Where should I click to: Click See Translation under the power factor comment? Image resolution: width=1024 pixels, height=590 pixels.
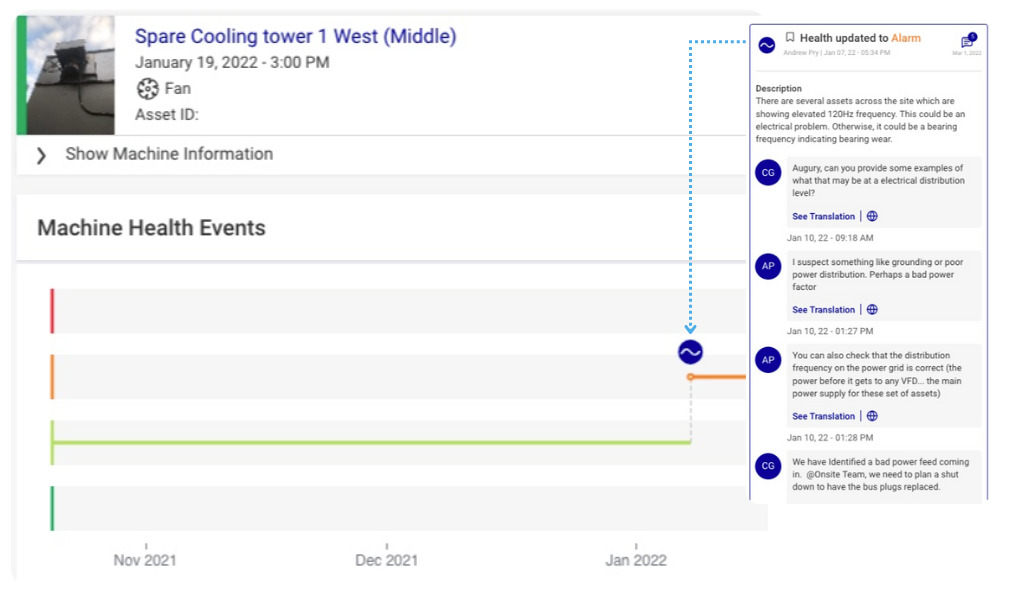coord(823,310)
